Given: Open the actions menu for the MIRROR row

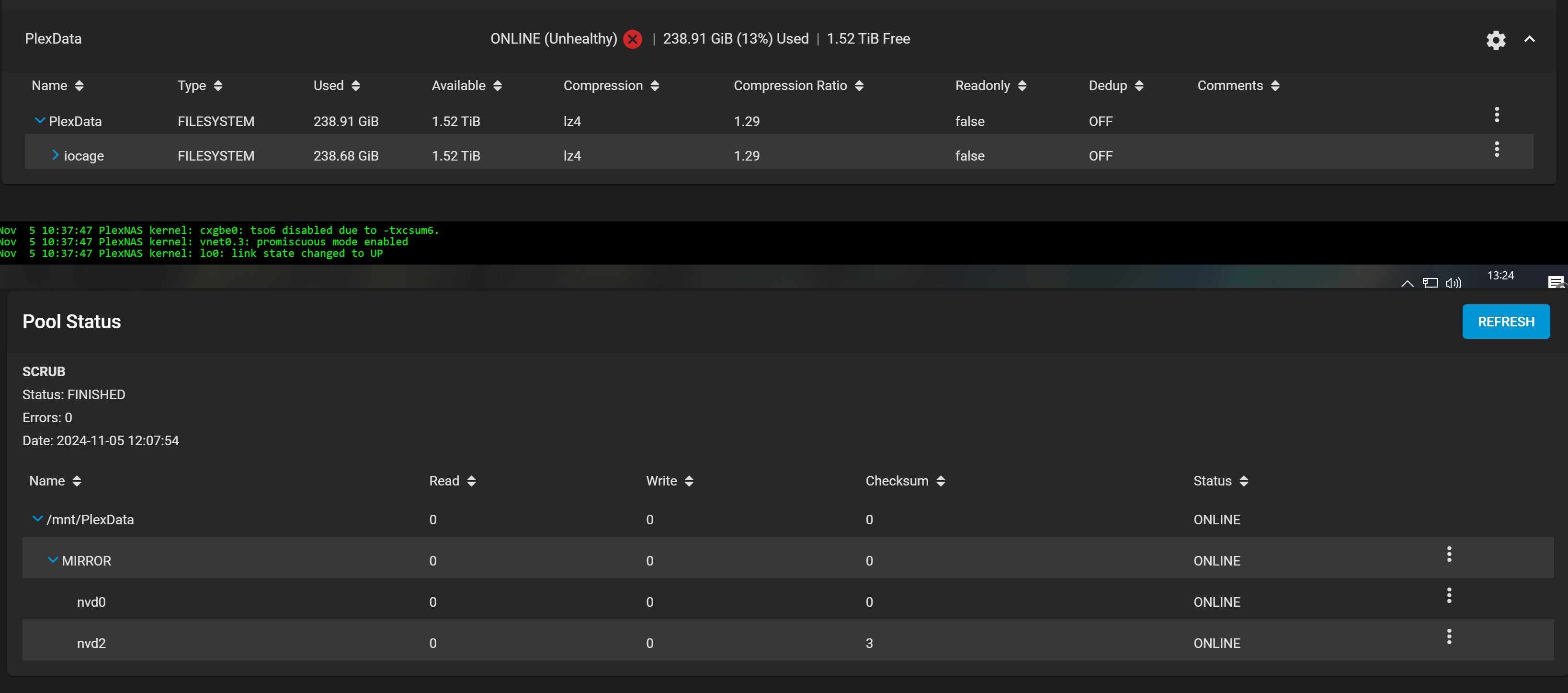Looking at the screenshot, I should click(1449, 554).
